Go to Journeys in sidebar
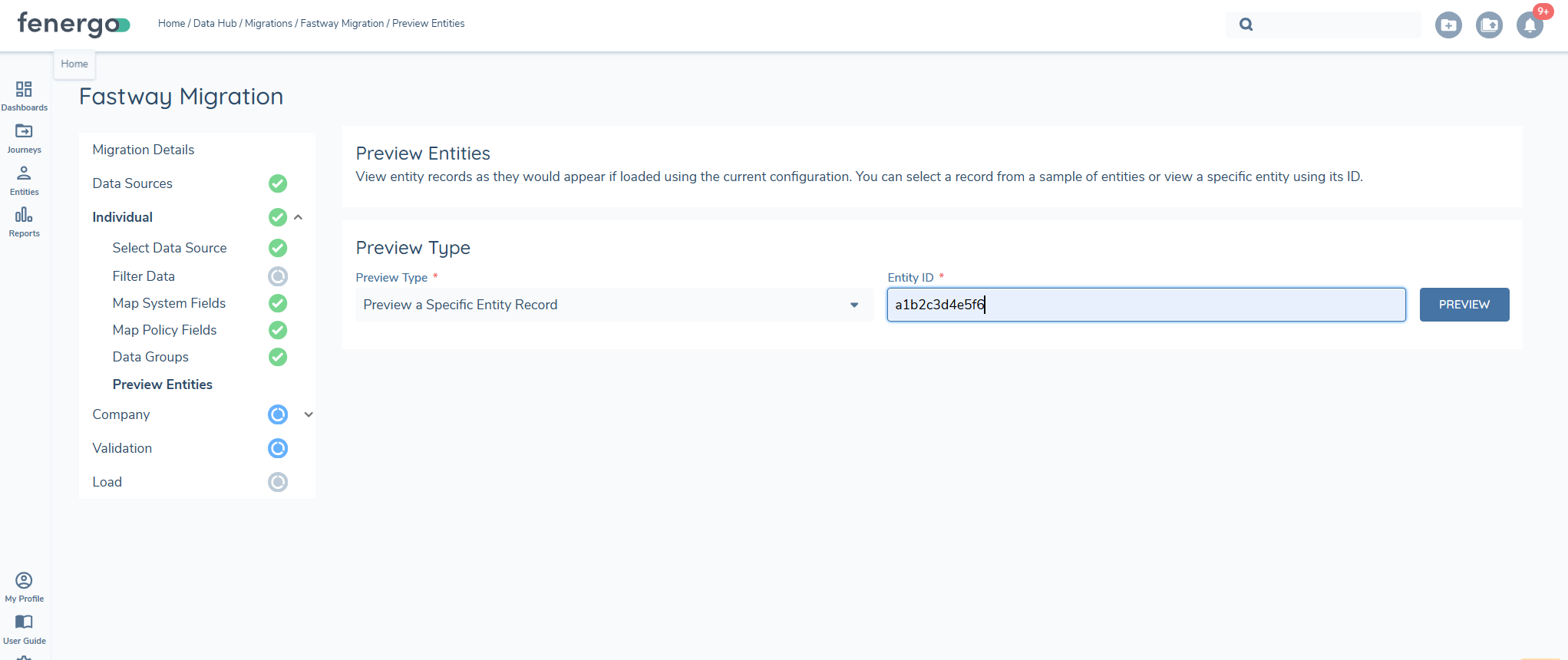 tap(24, 137)
